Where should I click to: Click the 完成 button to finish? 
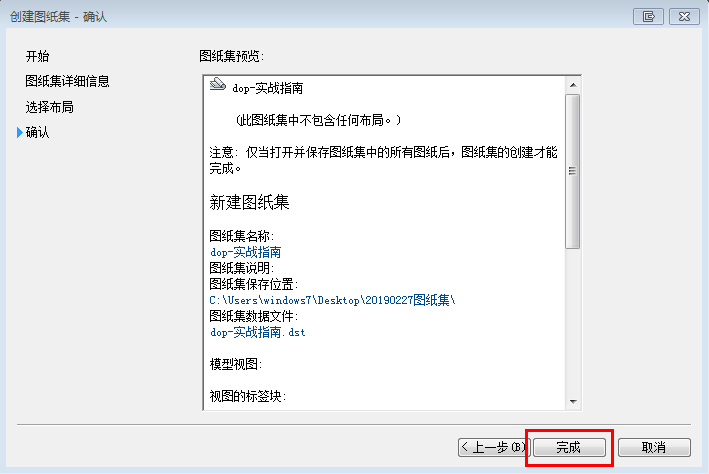click(568, 447)
